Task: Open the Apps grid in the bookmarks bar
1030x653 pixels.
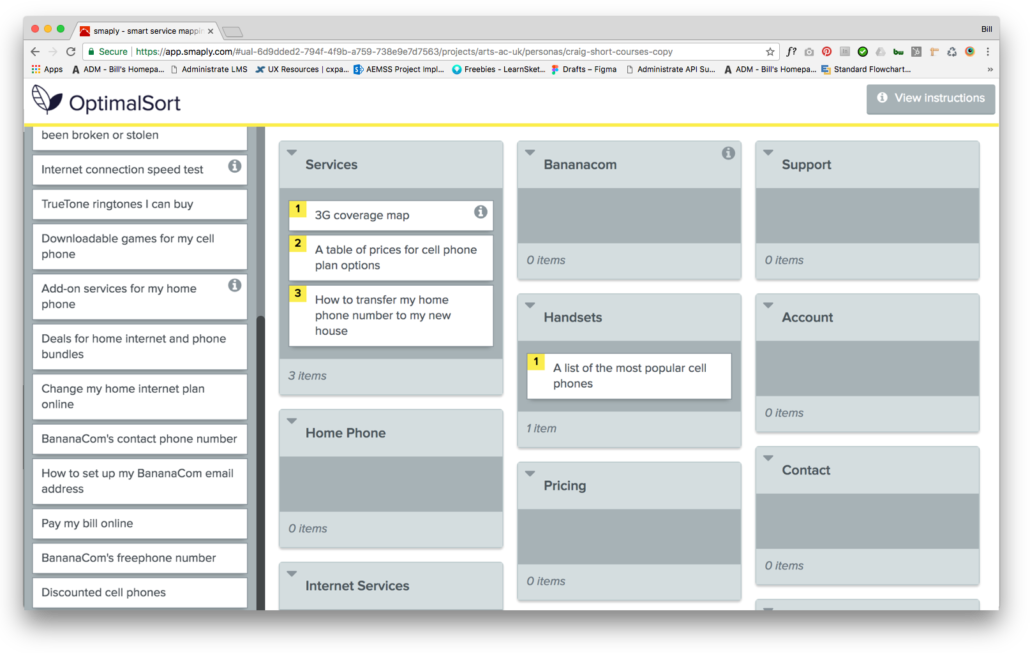Action: (x=47, y=69)
